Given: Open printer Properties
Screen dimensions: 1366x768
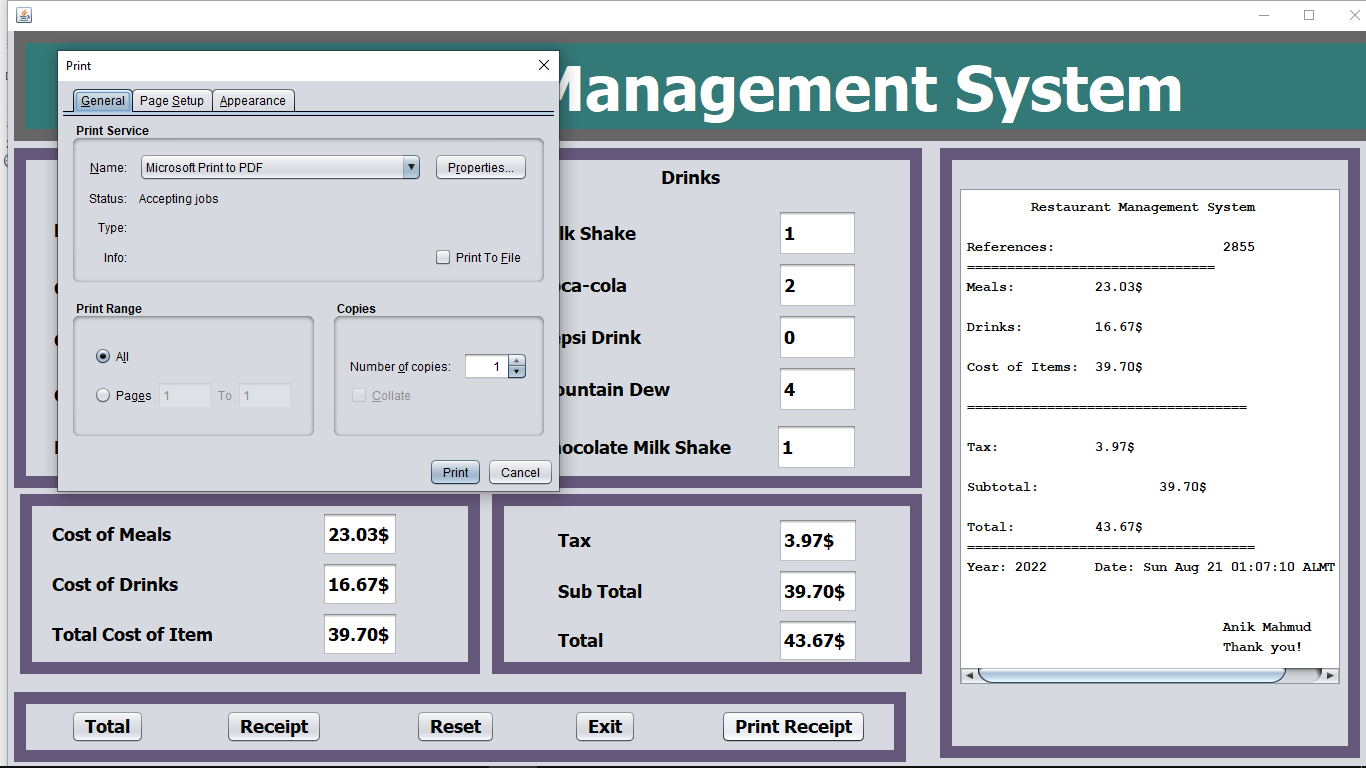Looking at the screenshot, I should pyautogui.click(x=481, y=167).
